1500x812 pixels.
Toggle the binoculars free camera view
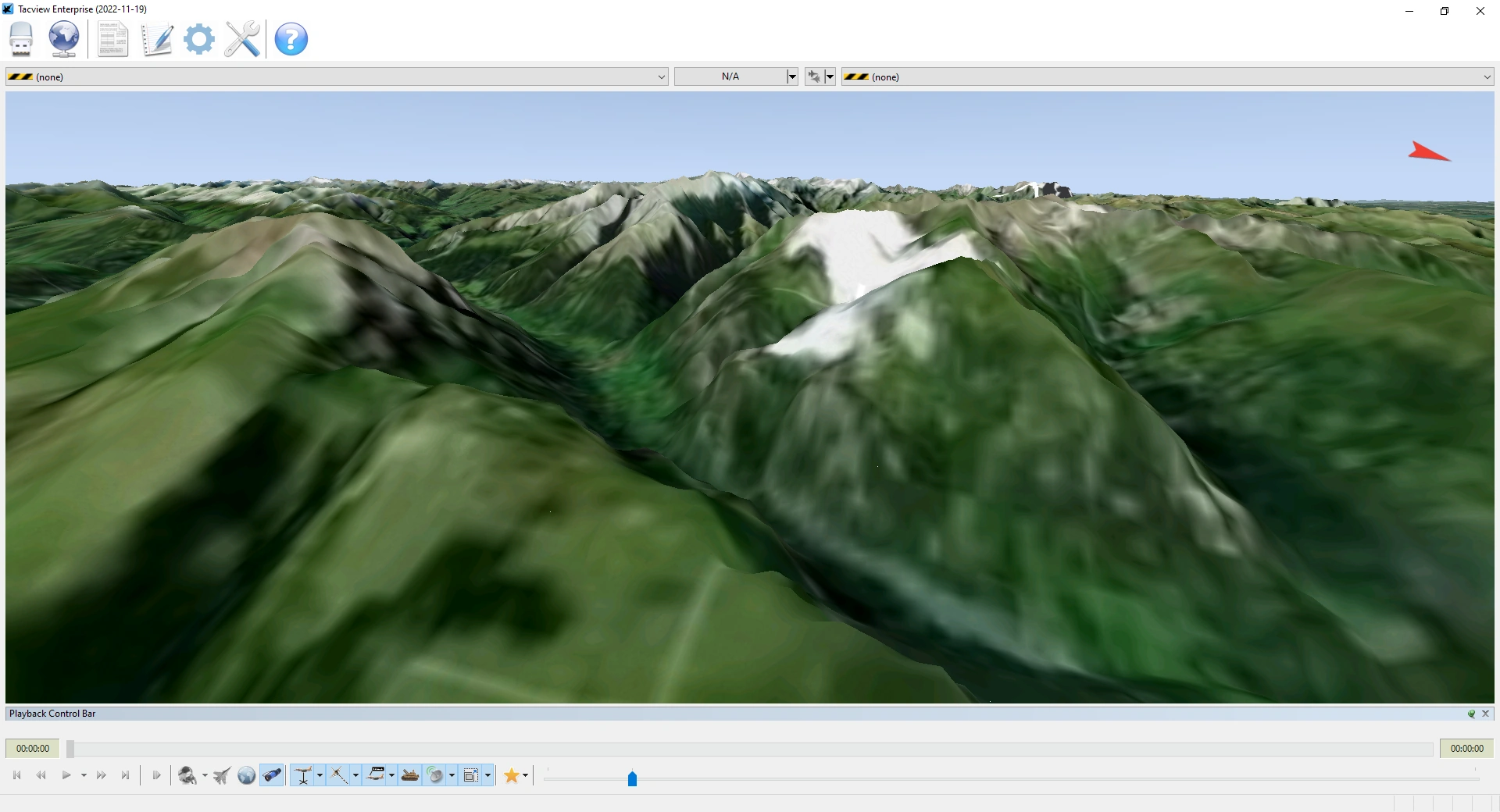tap(272, 775)
